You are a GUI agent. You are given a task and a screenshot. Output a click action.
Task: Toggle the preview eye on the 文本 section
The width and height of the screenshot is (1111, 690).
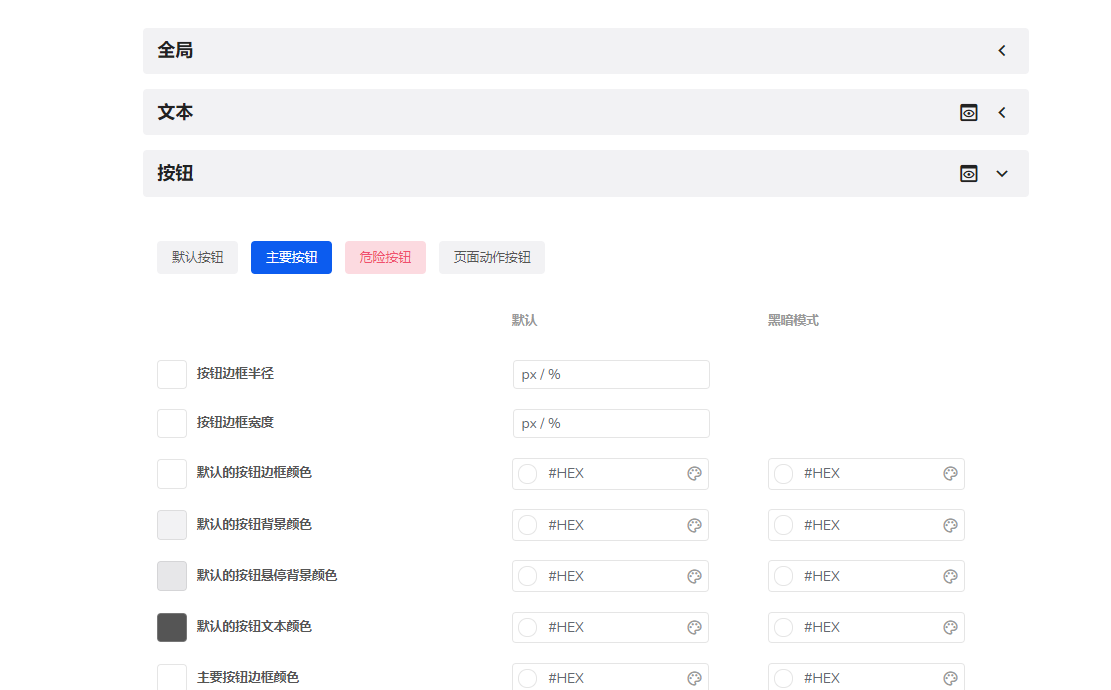tap(968, 112)
